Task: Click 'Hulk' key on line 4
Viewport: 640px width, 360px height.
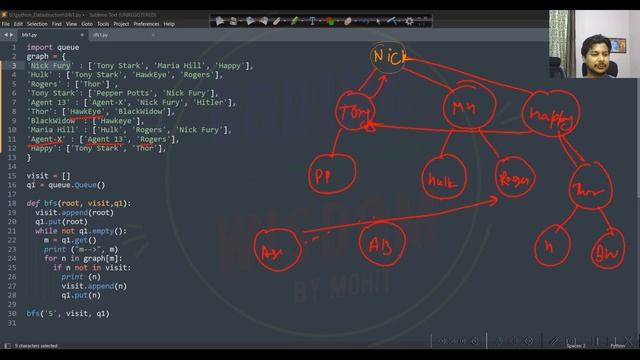Action: point(40,75)
